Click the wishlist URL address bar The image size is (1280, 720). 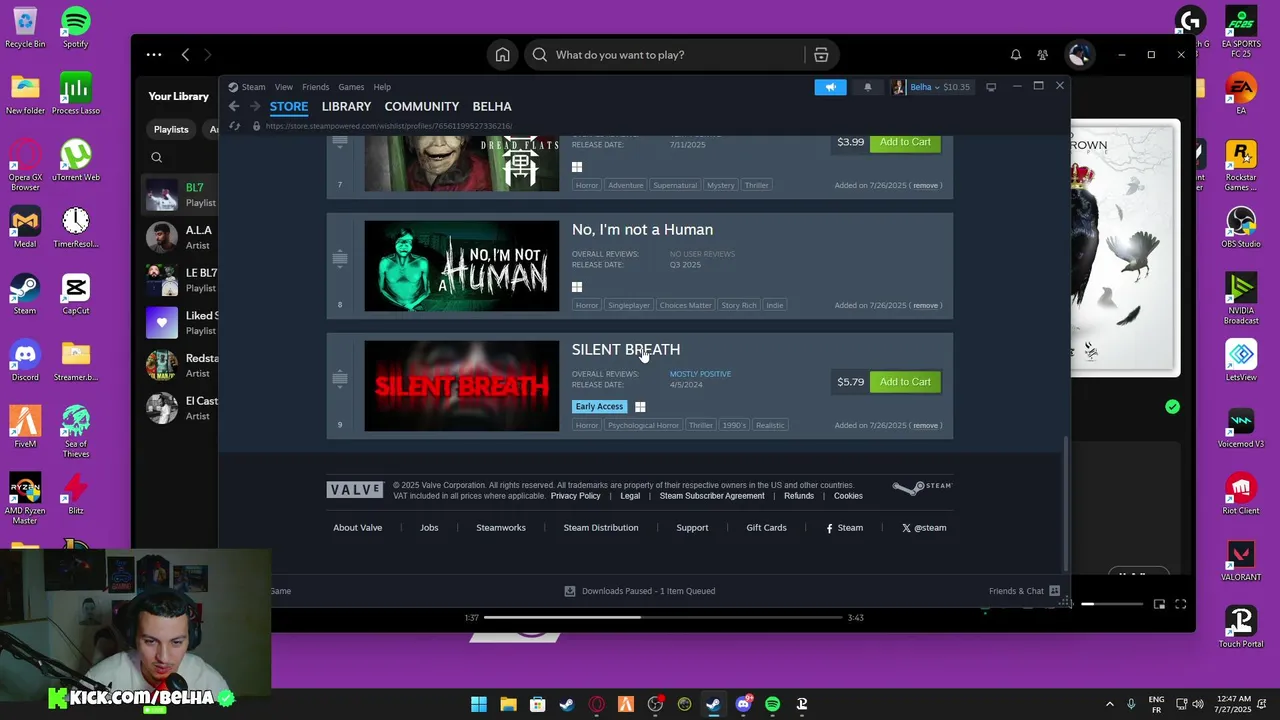point(389,126)
